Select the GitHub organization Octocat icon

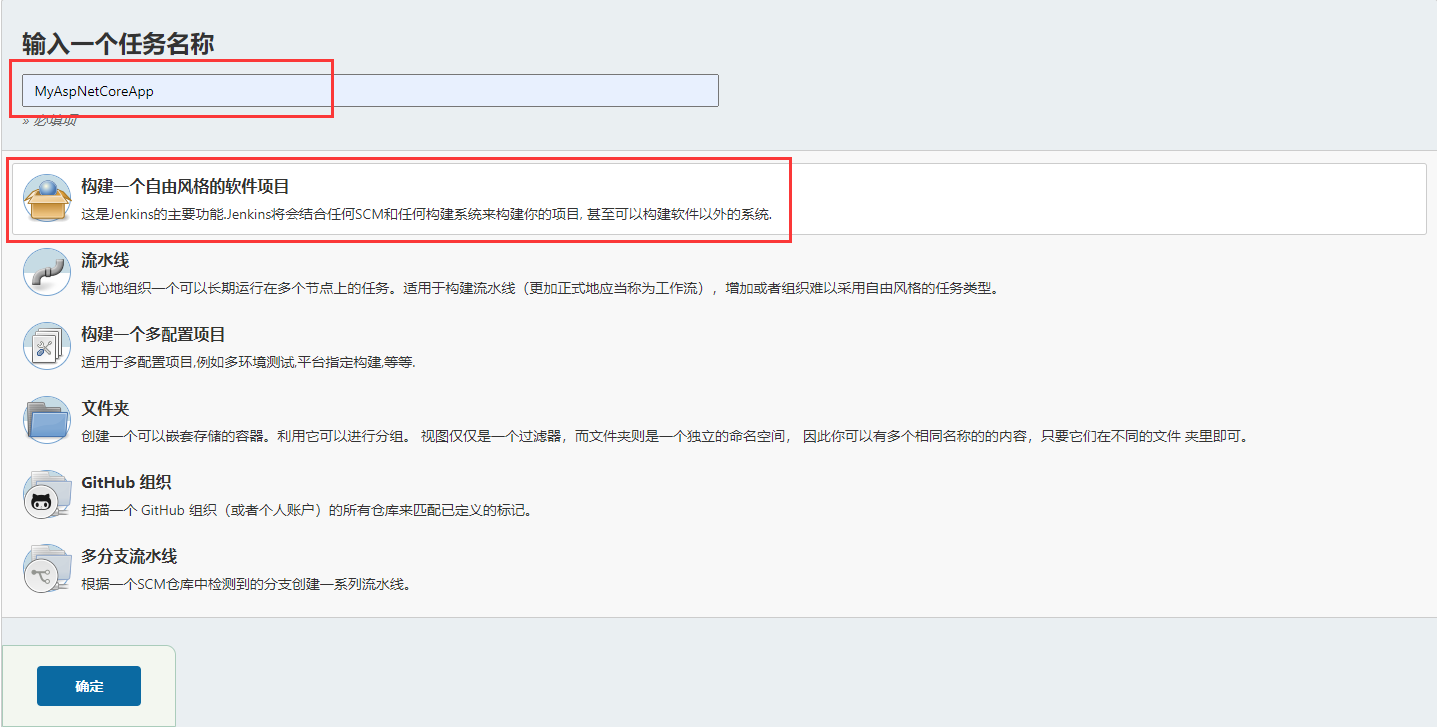click(x=46, y=494)
